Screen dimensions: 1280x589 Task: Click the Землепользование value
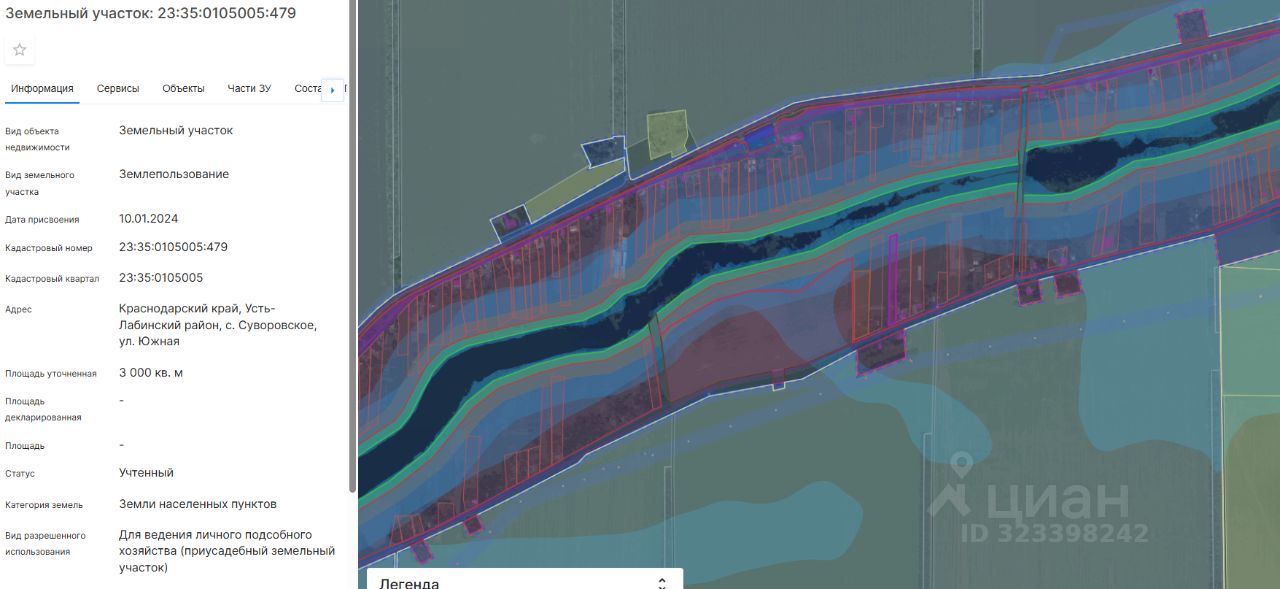174,174
